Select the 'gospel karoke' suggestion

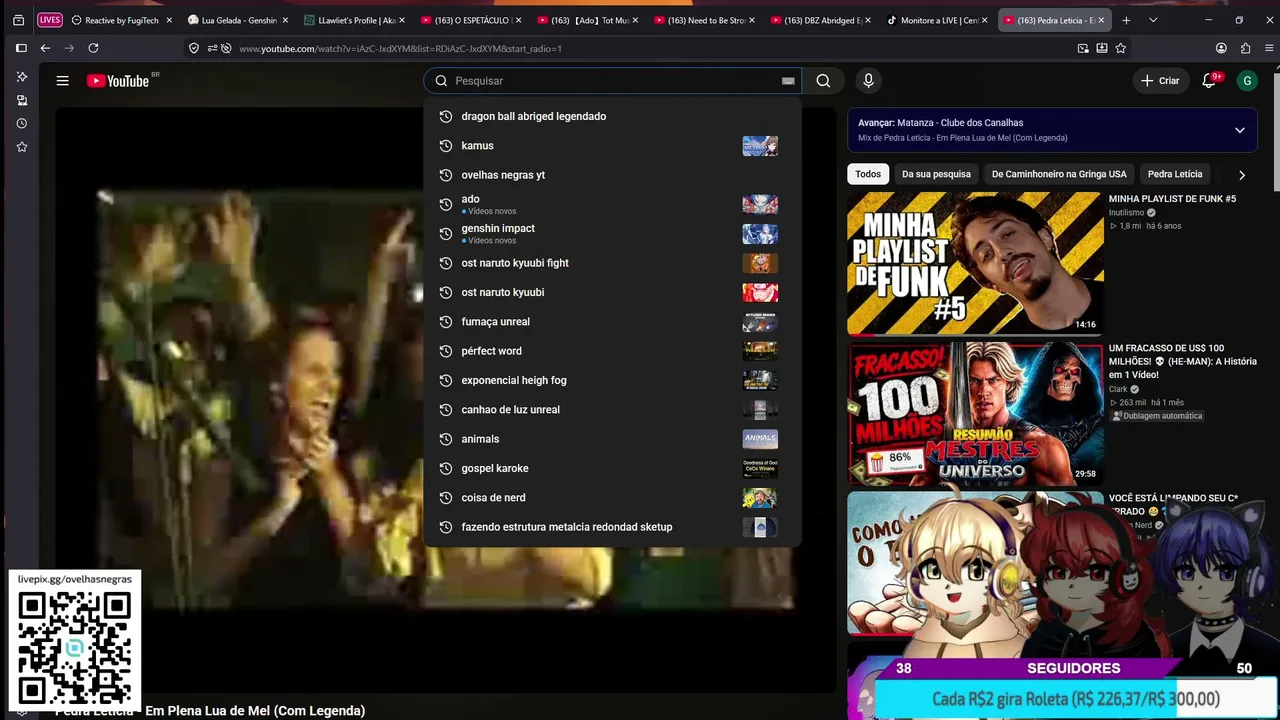click(612, 468)
